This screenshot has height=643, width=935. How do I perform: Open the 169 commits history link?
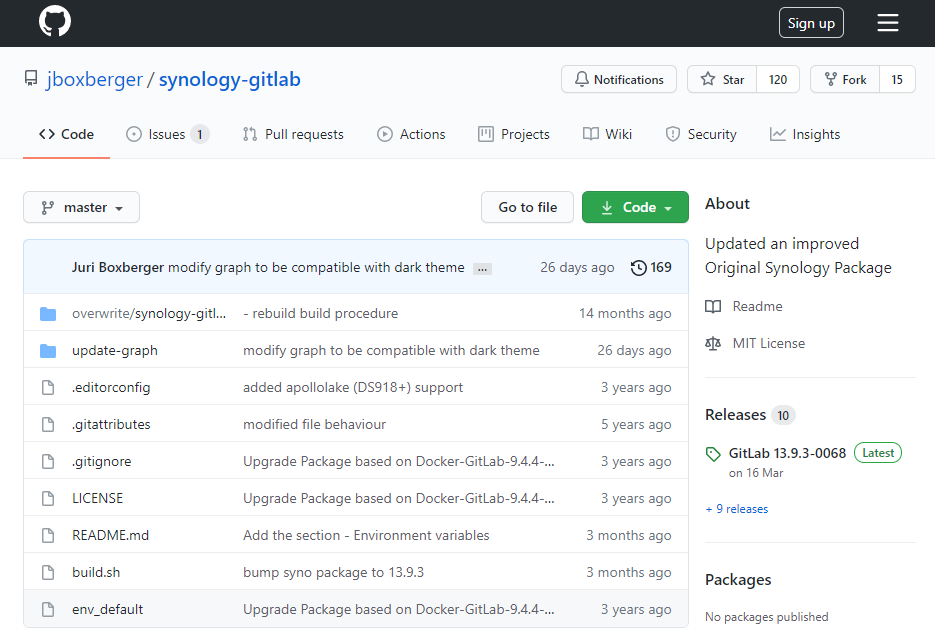[x=651, y=268]
